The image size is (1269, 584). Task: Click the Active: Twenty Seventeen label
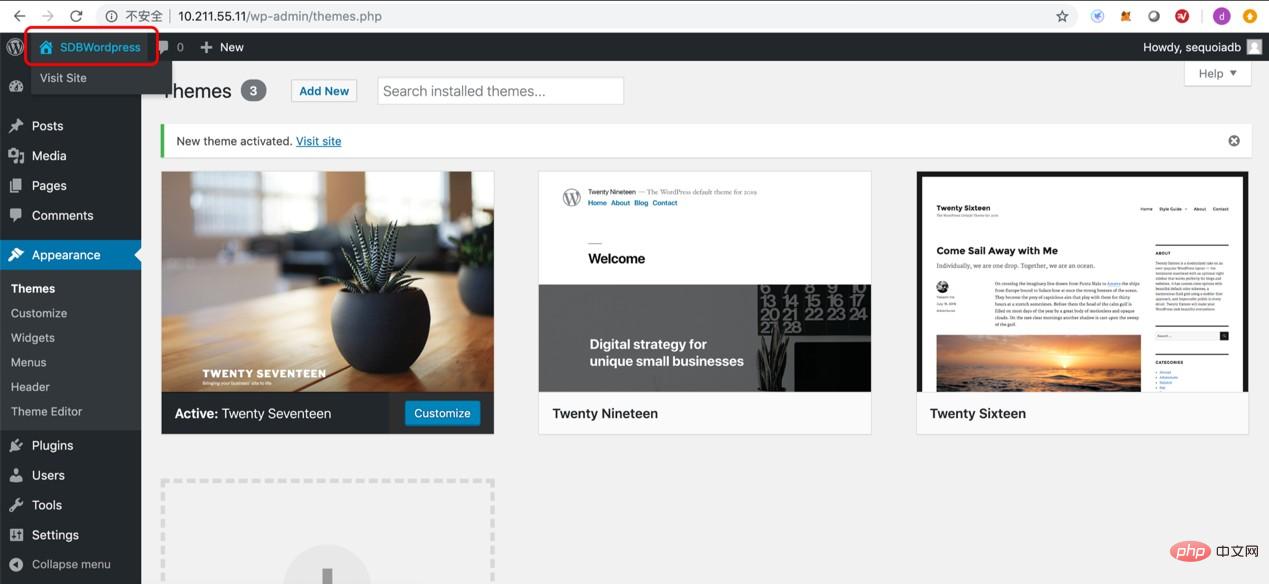coord(253,413)
